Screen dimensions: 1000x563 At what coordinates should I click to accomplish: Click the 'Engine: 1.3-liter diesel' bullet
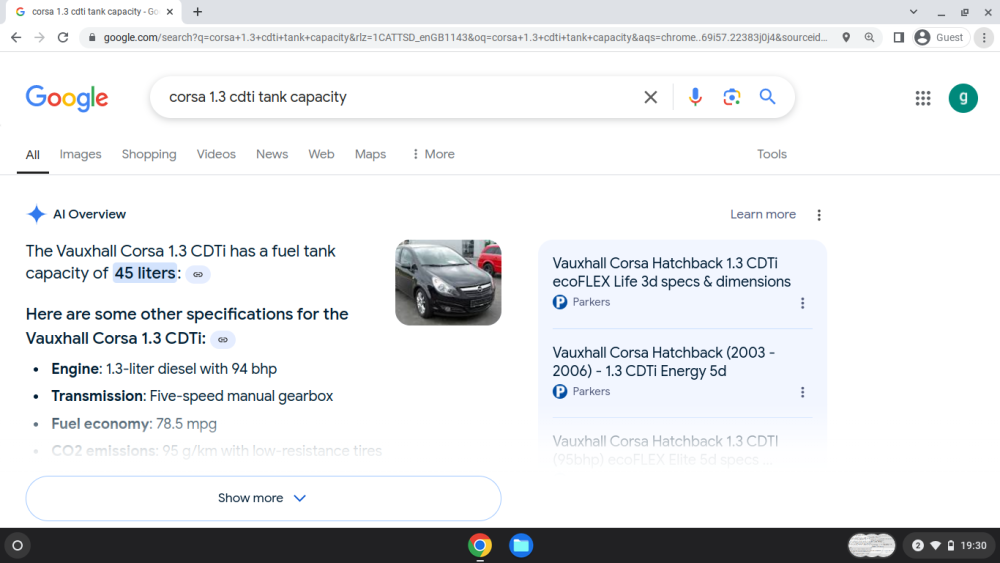click(164, 369)
